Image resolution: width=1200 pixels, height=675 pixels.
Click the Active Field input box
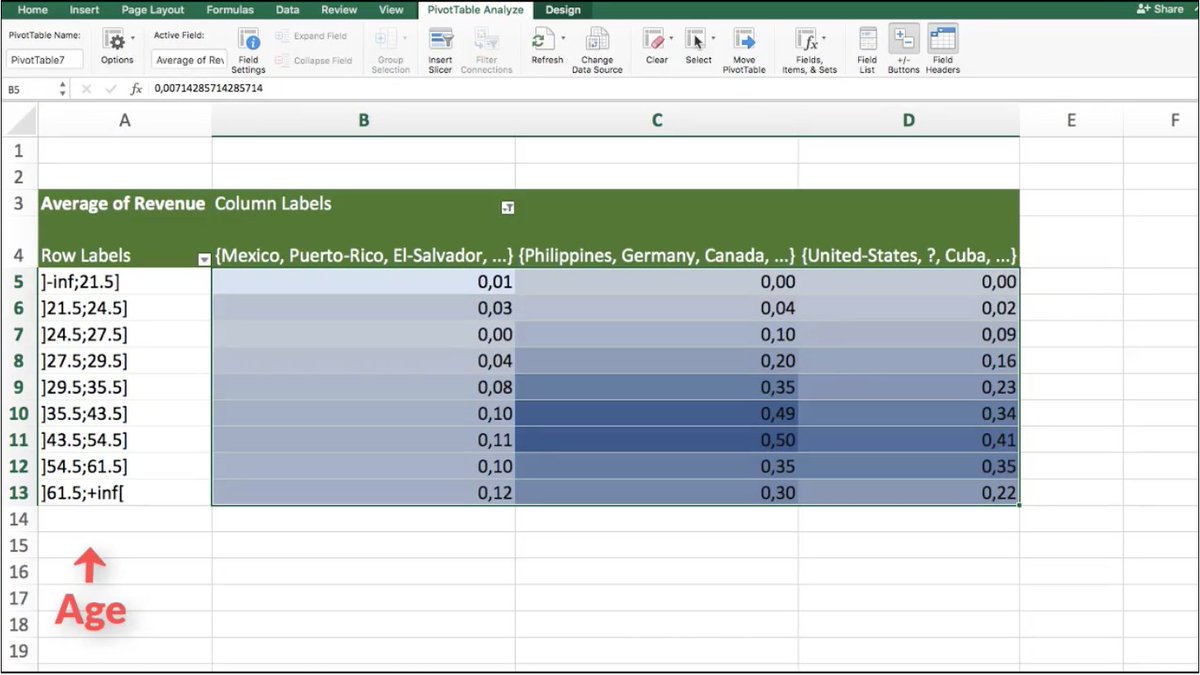tap(190, 60)
